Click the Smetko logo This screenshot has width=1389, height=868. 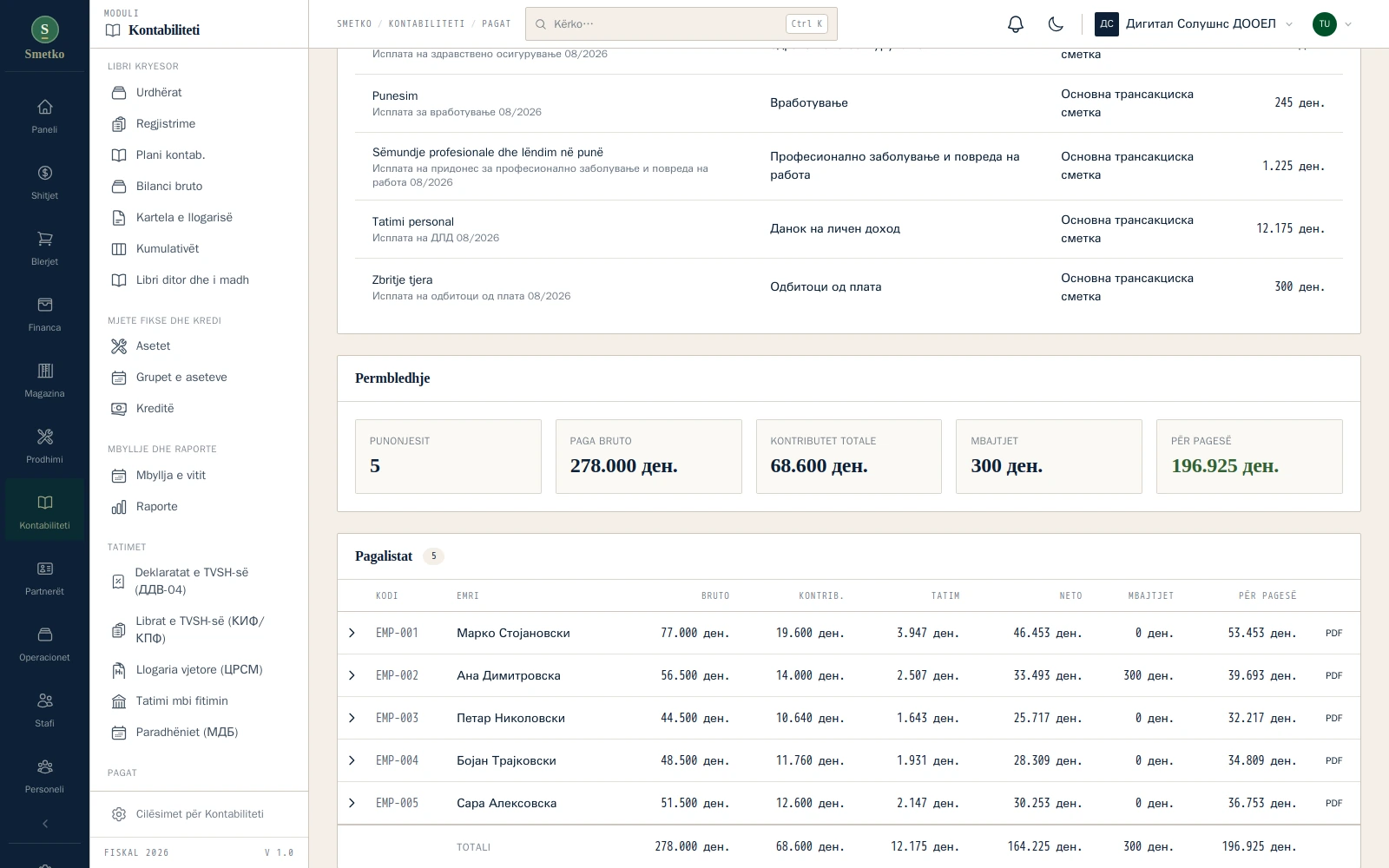(x=45, y=39)
